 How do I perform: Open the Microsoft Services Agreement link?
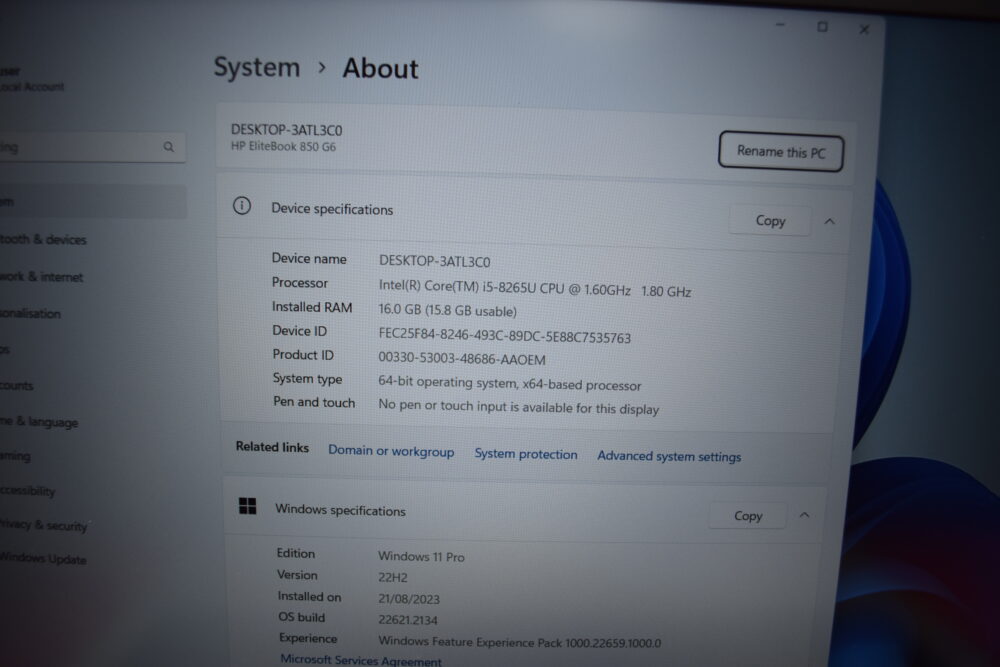tap(361, 660)
